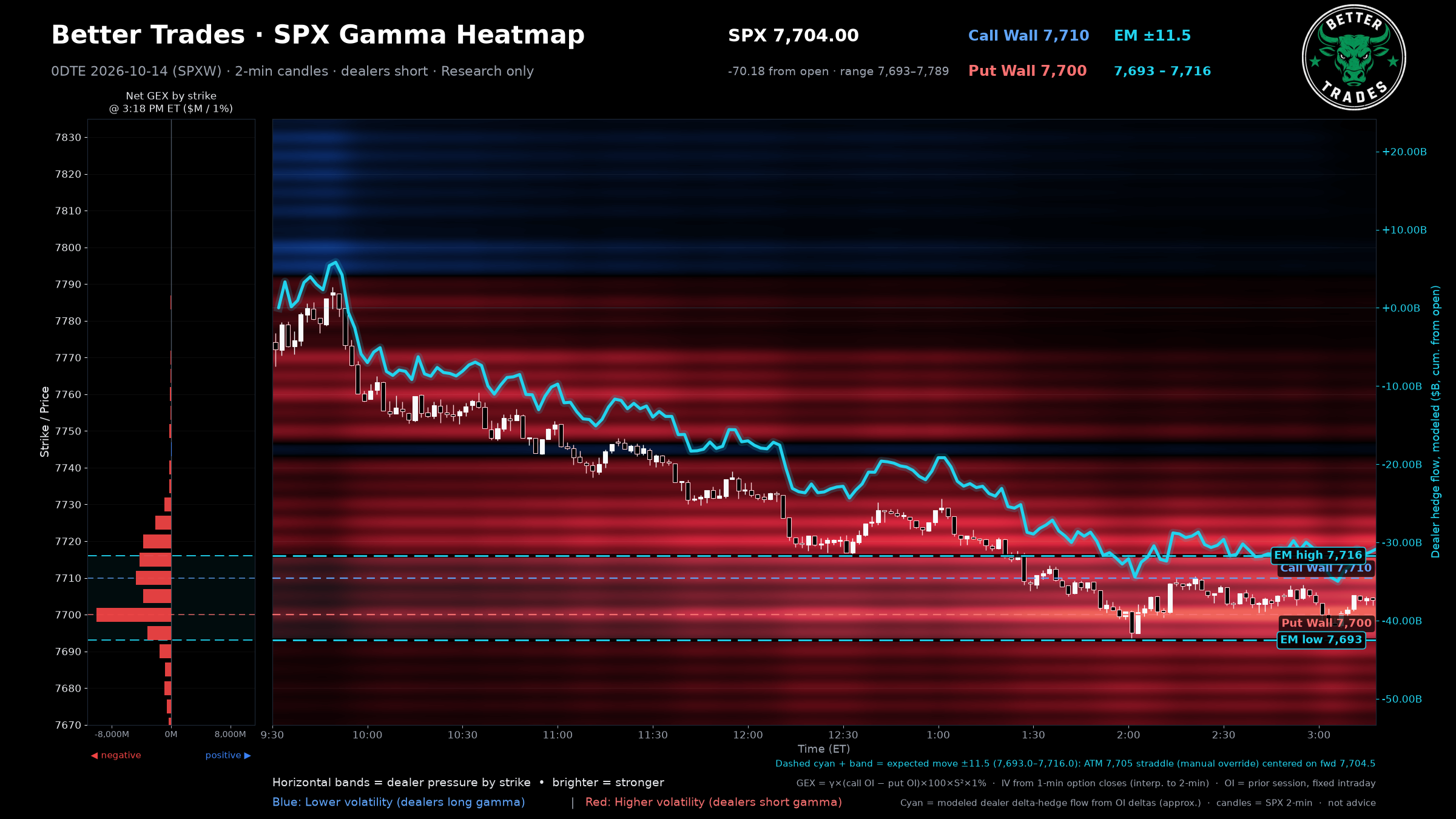The width and height of the screenshot is (1456, 819).
Task: Click the Strike / Price axis title
Action: [x=44, y=422]
